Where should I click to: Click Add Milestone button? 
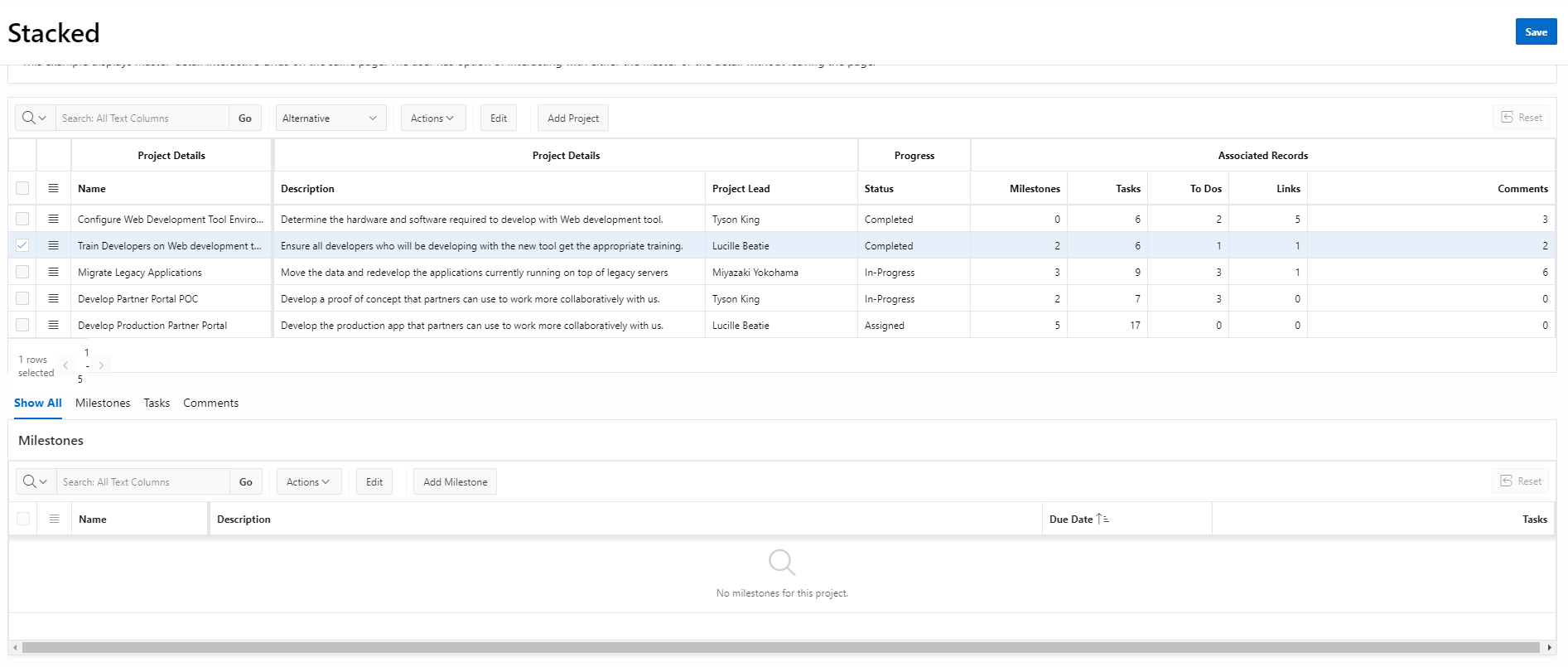(x=456, y=481)
